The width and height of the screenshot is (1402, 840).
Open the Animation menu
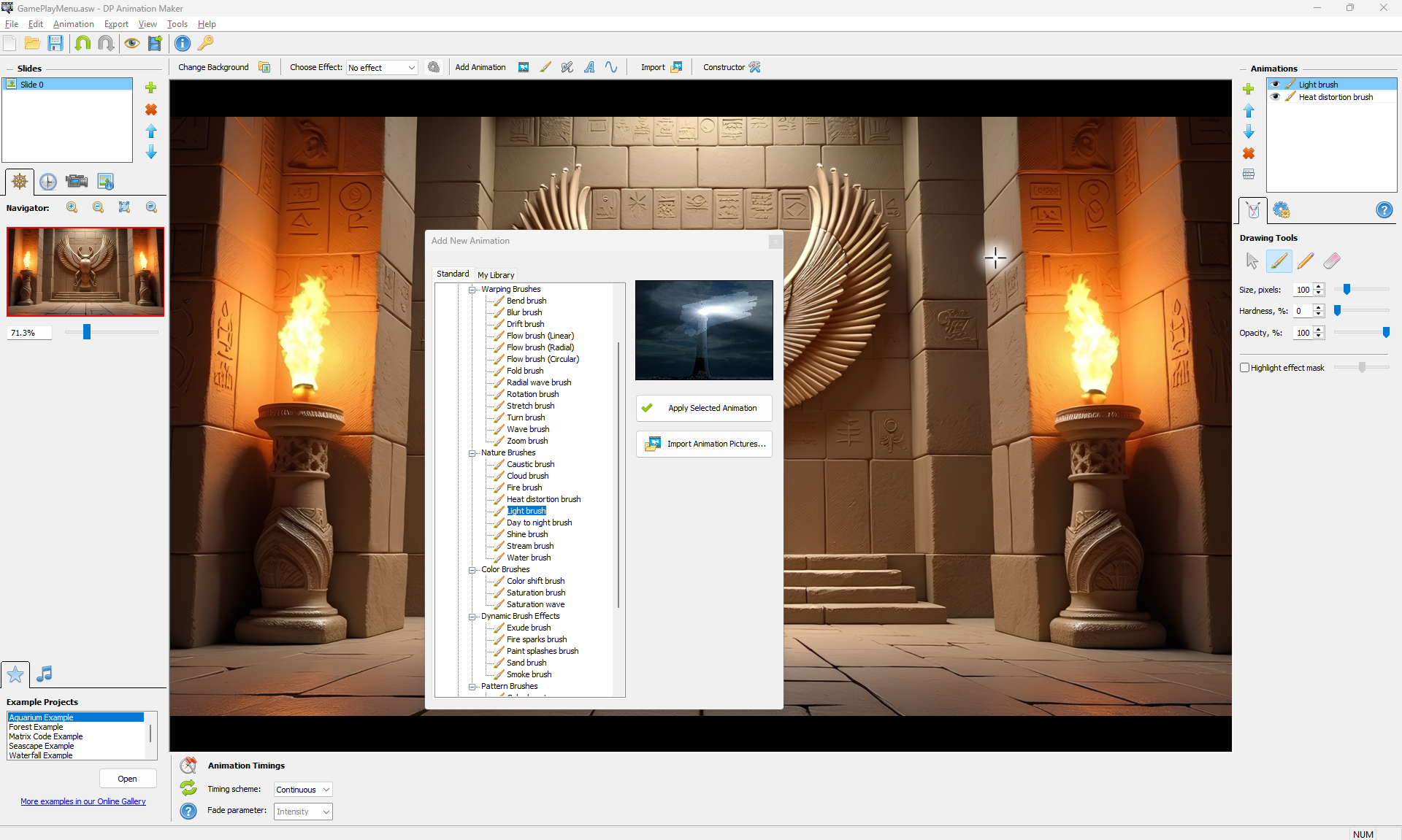coord(73,24)
